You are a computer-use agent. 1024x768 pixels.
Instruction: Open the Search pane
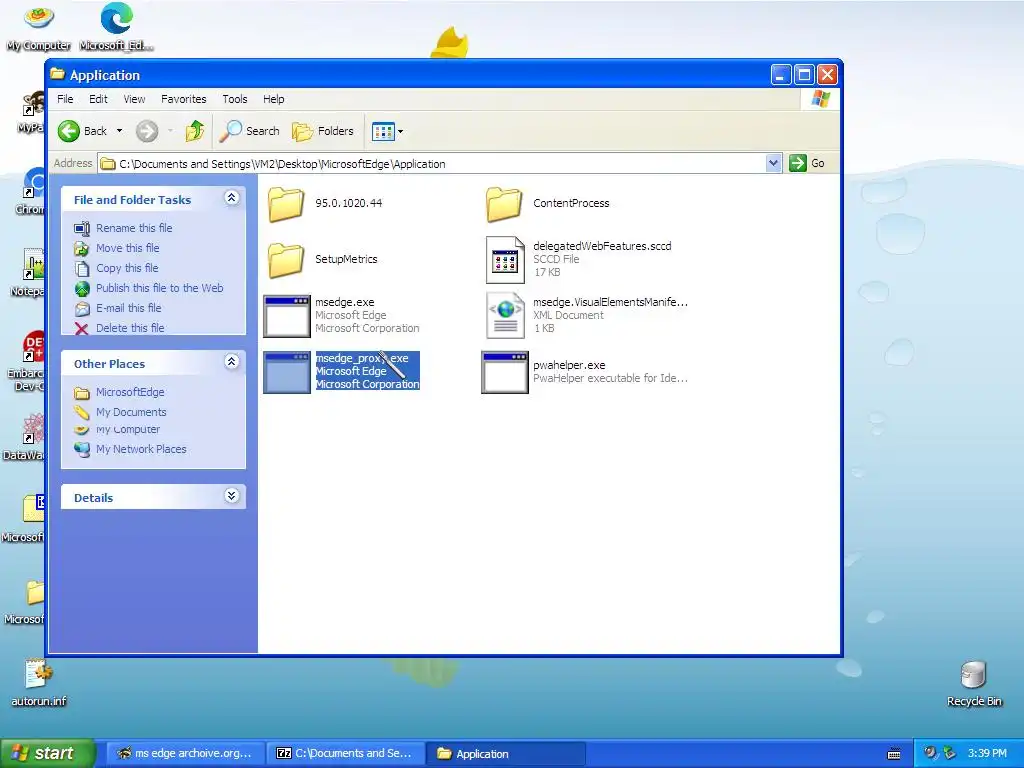pos(249,131)
